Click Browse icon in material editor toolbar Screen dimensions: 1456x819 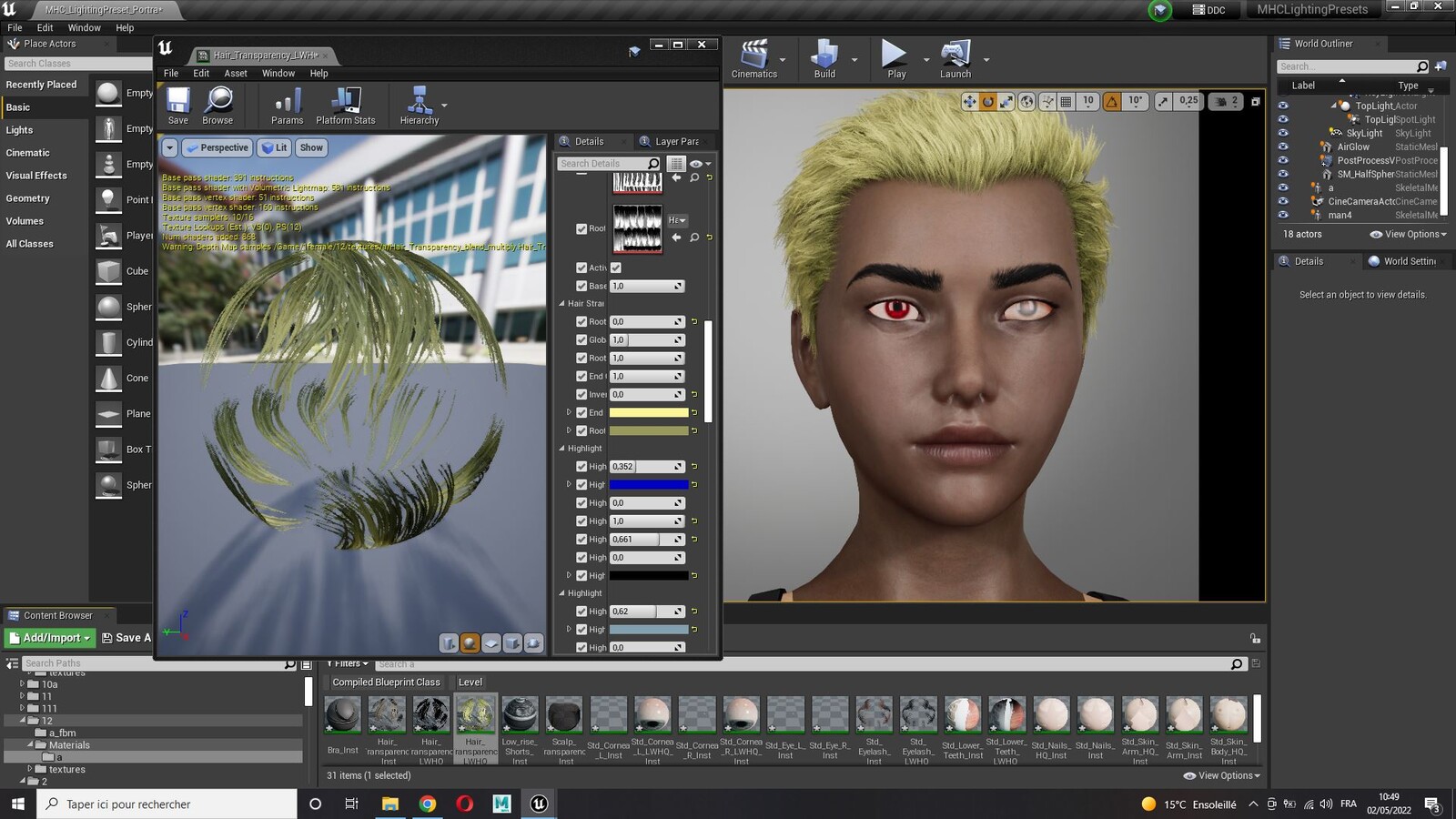217,100
